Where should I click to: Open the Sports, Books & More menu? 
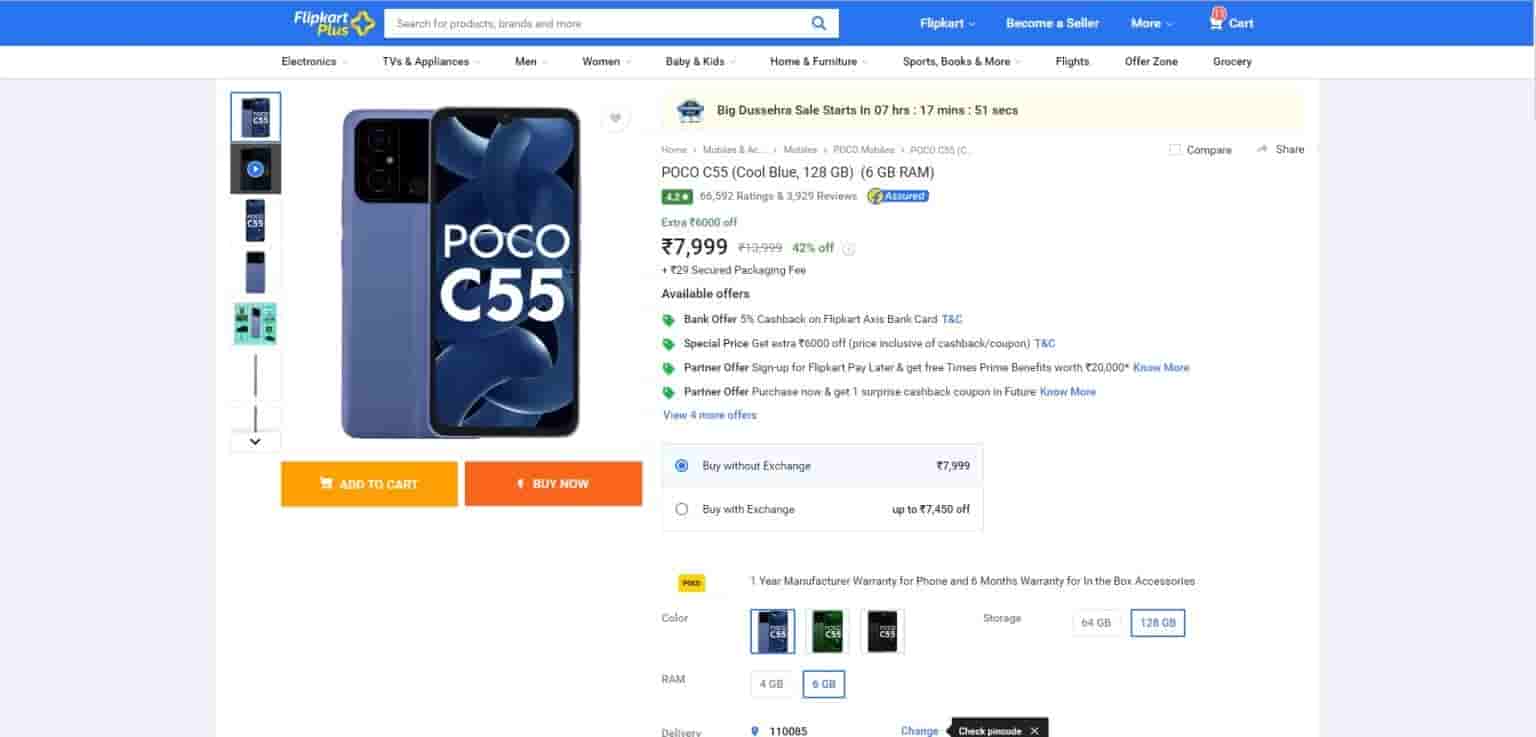pos(958,61)
